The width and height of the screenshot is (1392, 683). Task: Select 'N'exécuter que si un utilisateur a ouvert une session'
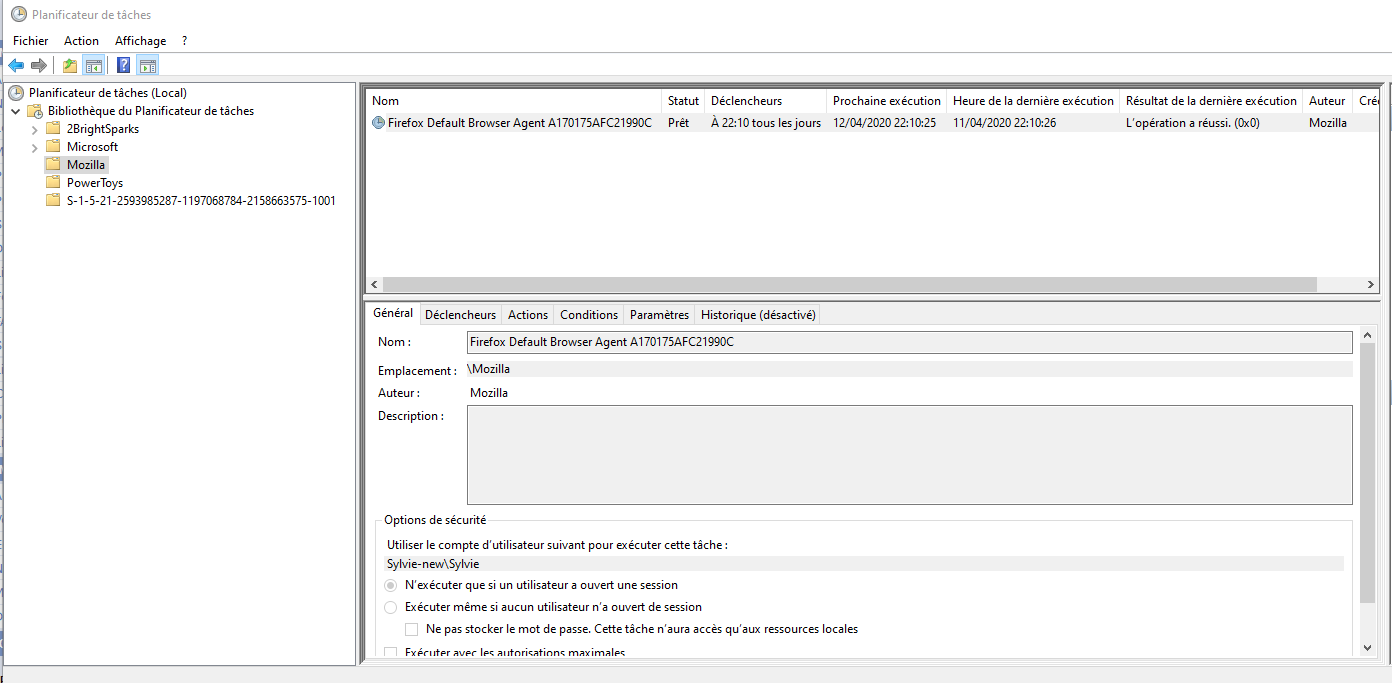391,585
